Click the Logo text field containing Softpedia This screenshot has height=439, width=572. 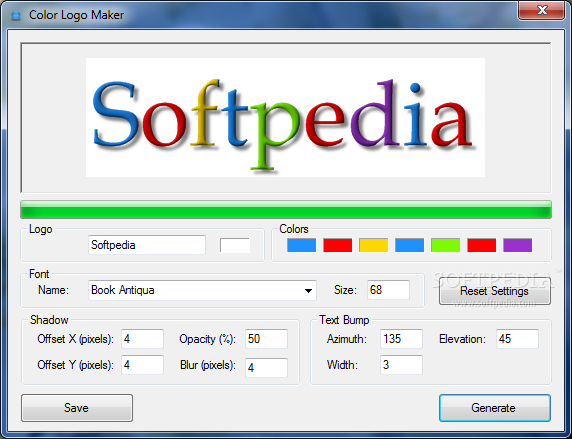pos(147,245)
